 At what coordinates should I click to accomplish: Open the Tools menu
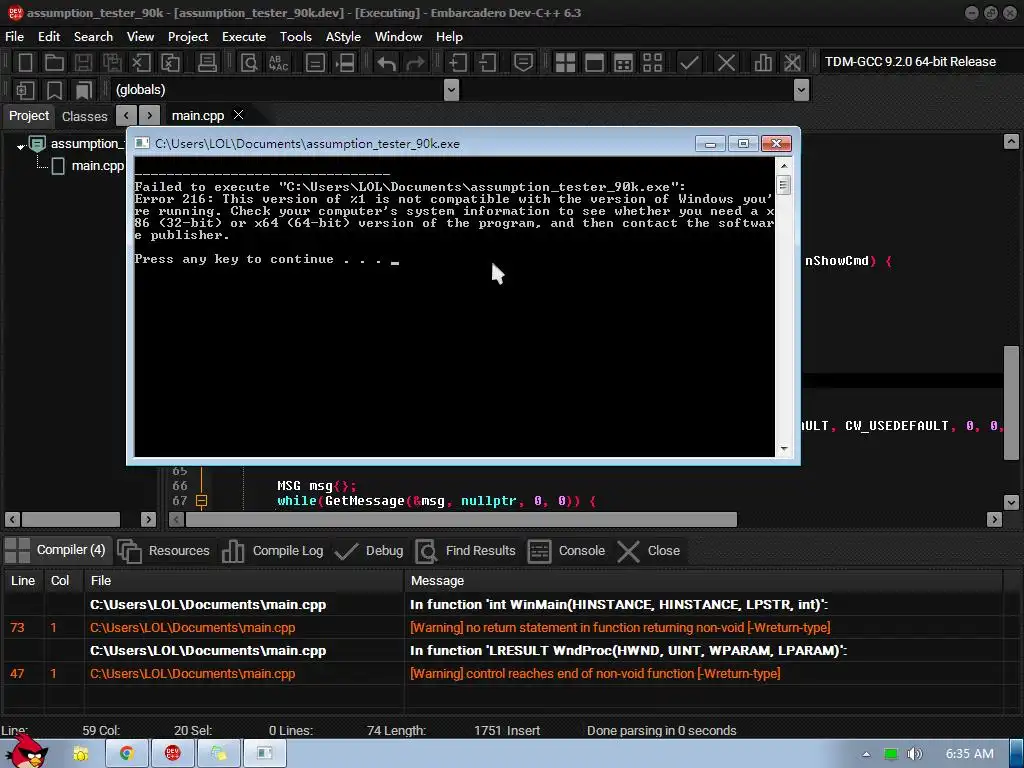click(x=296, y=37)
